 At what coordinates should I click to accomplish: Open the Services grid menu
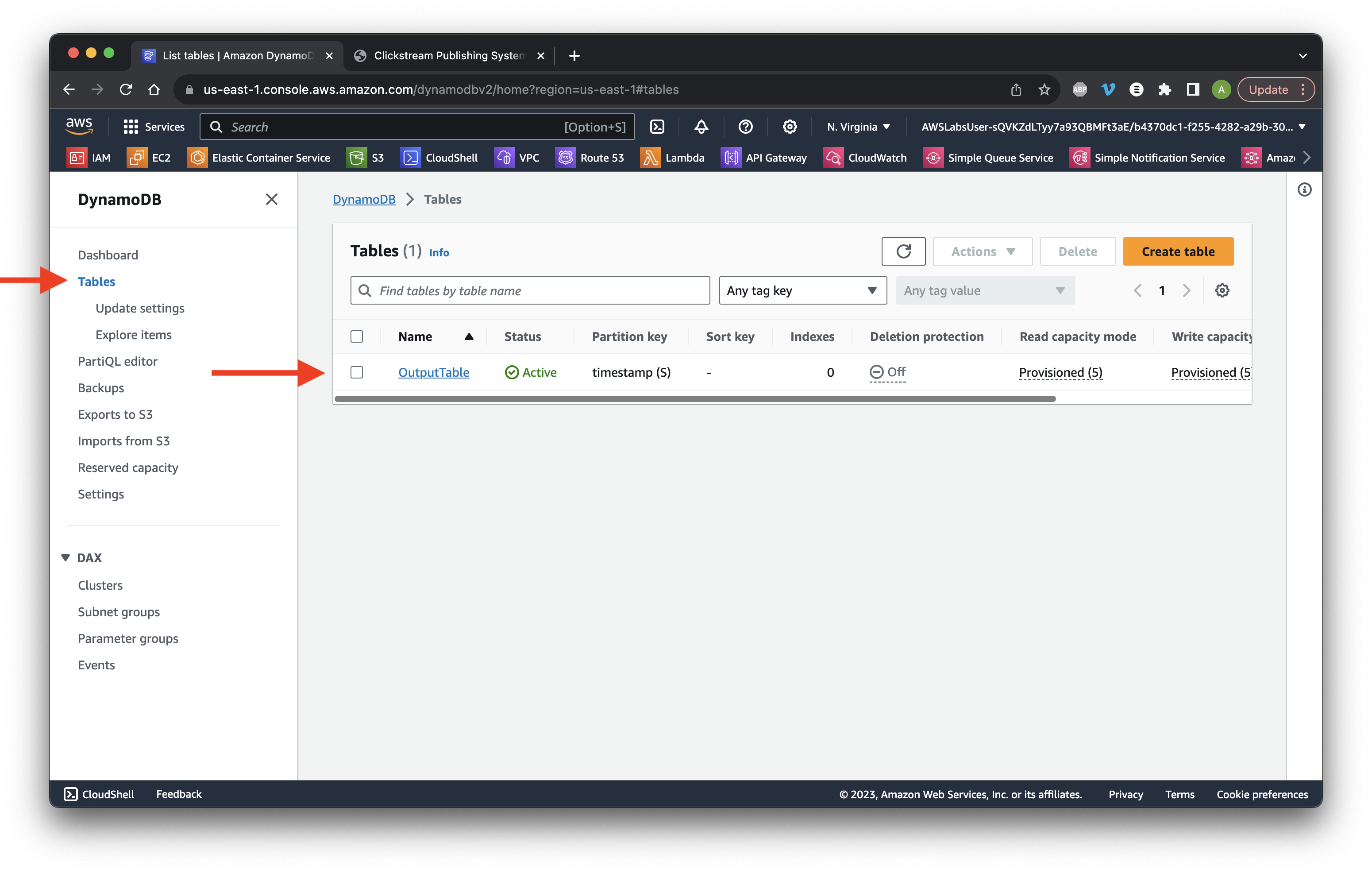pos(154,127)
